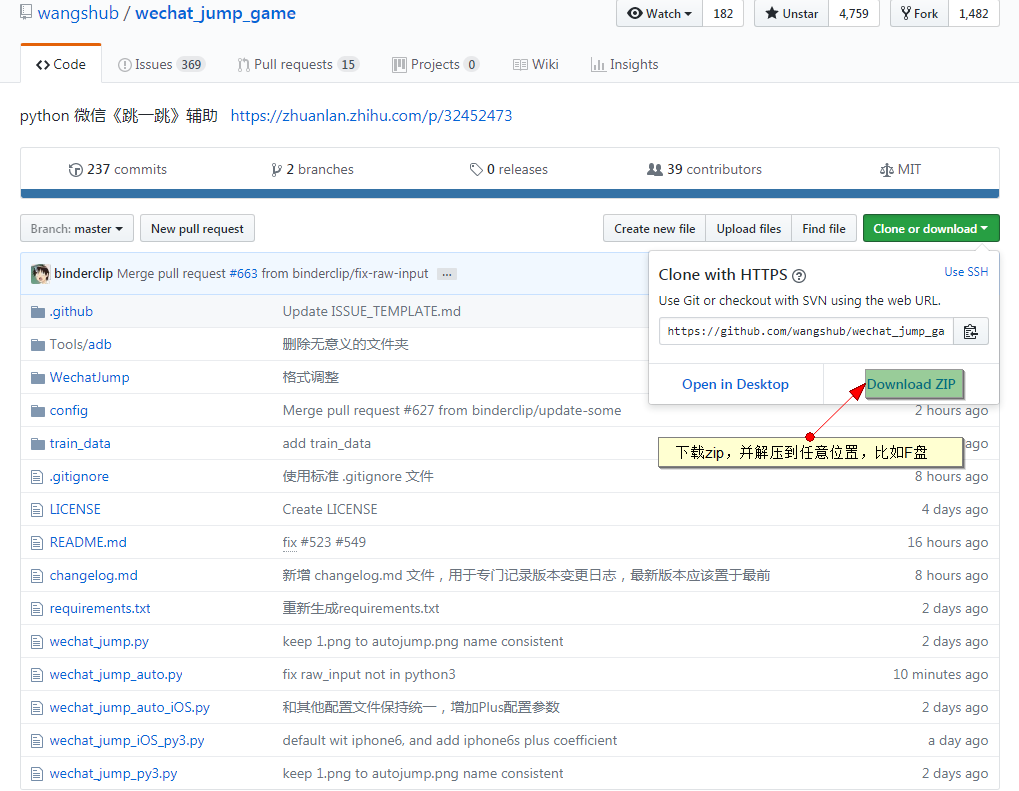Open the wechat_jump_game repository link
The height and width of the screenshot is (791, 1019).
tap(215, 14)
